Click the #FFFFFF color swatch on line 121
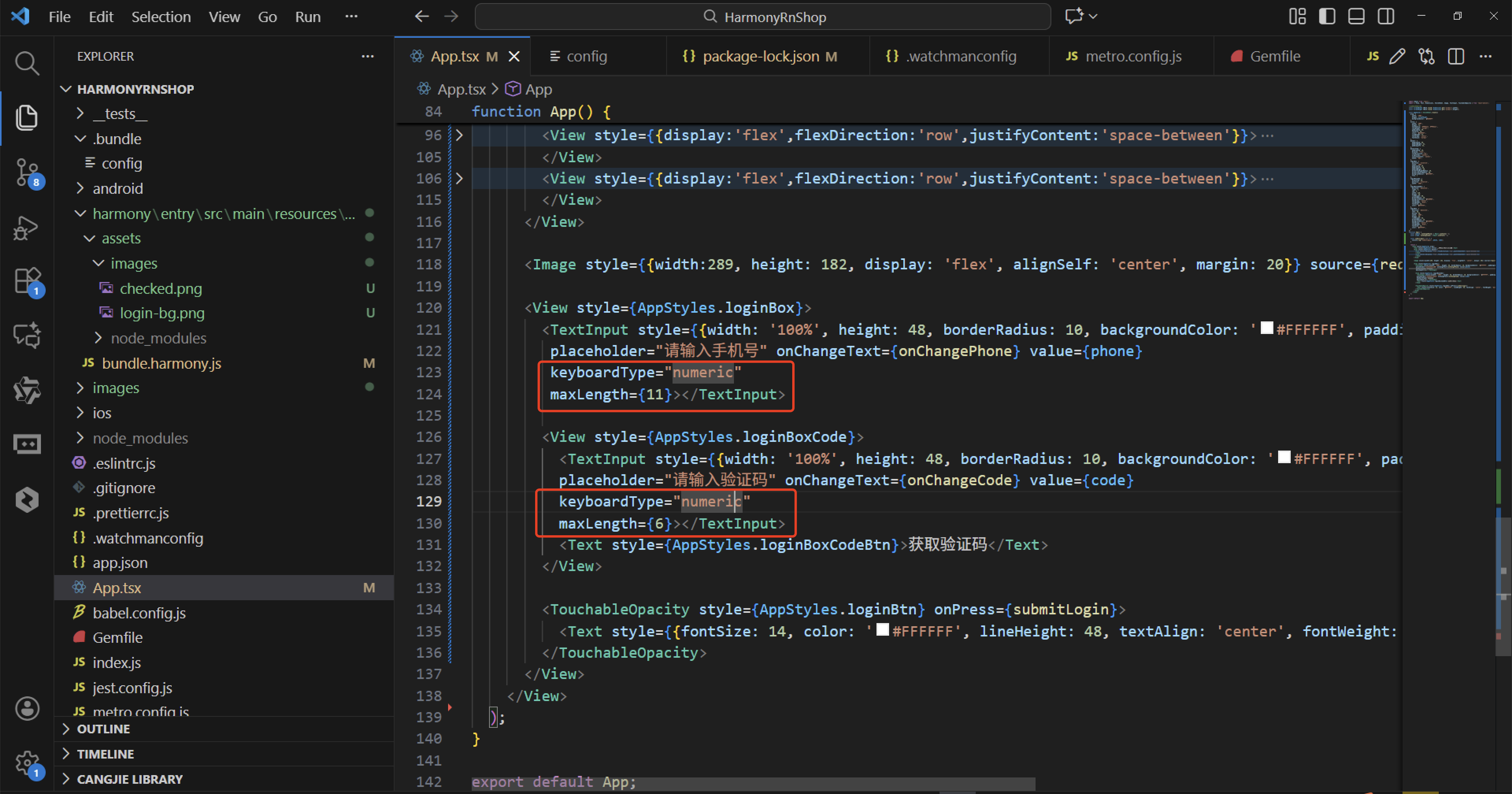The width and height of the screenshot is (1512, 794). point(1267,328)
